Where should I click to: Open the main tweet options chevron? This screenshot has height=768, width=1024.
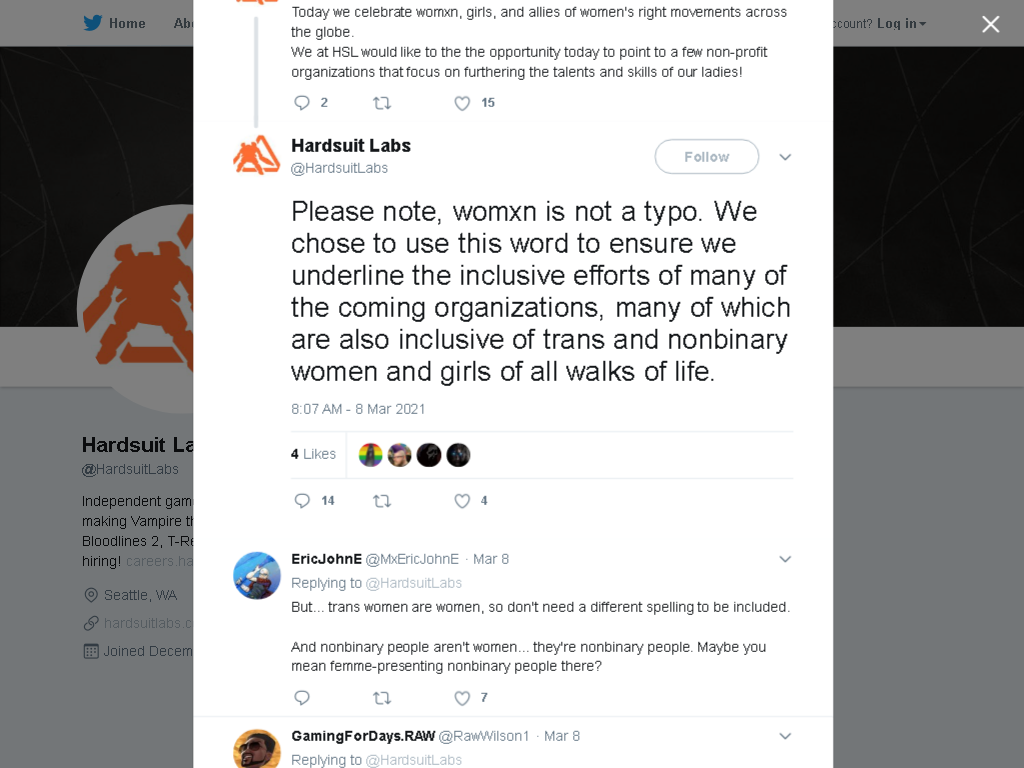pos(785,157)
